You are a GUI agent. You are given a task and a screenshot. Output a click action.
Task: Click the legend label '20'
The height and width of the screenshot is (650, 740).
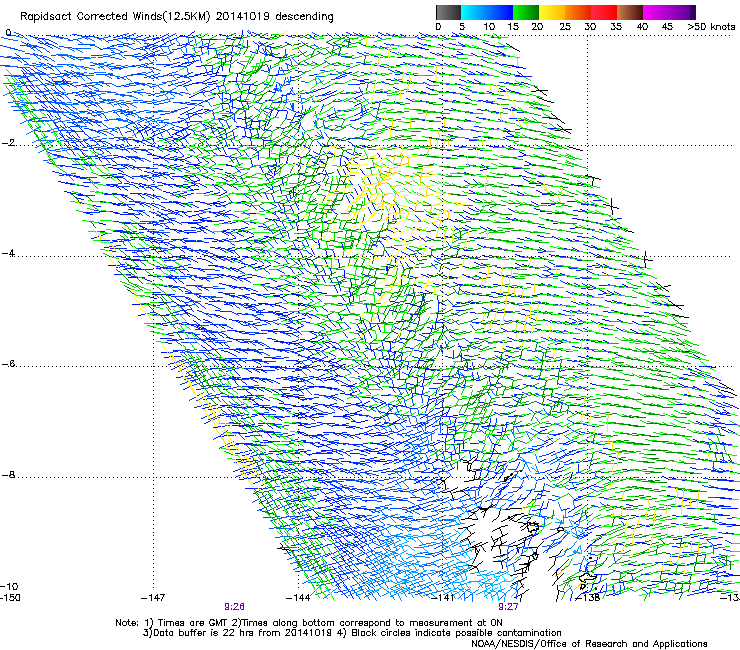(x=537, y=27)
